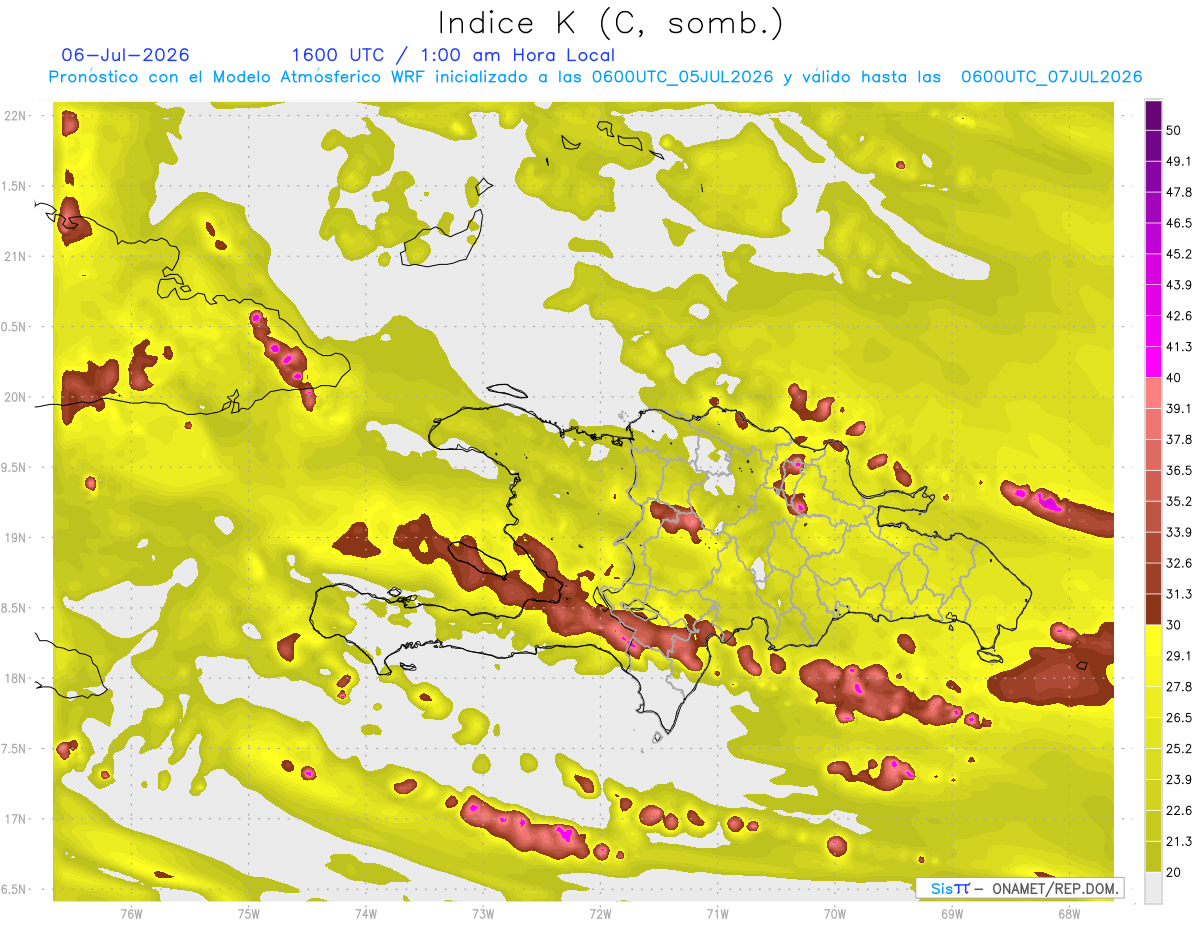1200x927 pixels.
Task: Click the legend value '33.9'
Action: tap(1178, 532)
